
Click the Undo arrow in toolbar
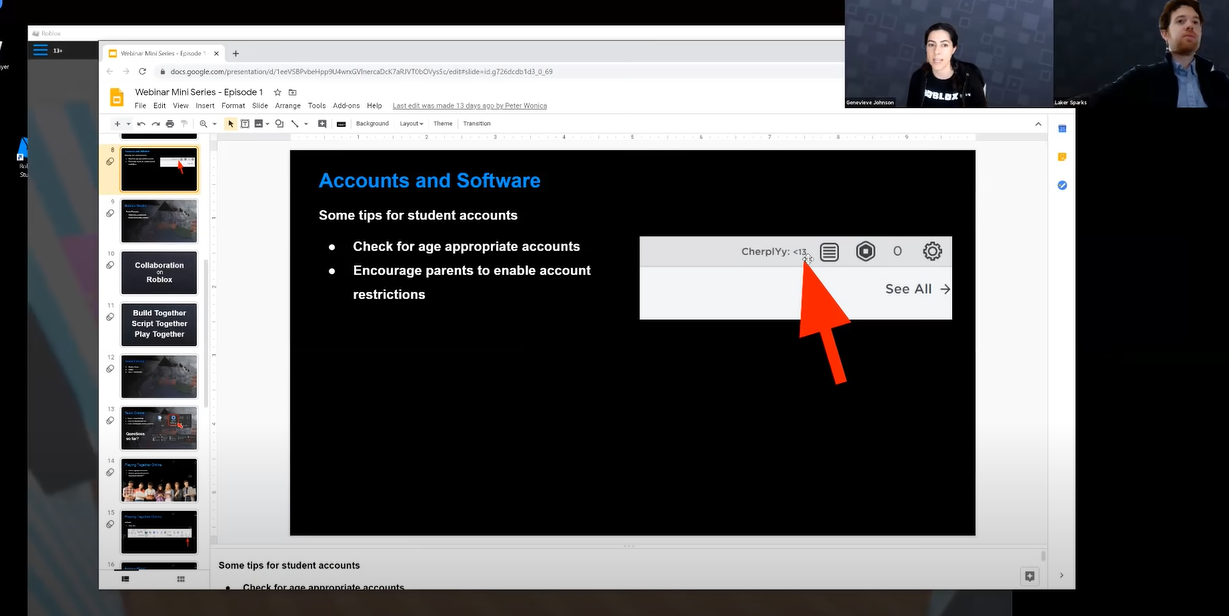coord(141,124)
